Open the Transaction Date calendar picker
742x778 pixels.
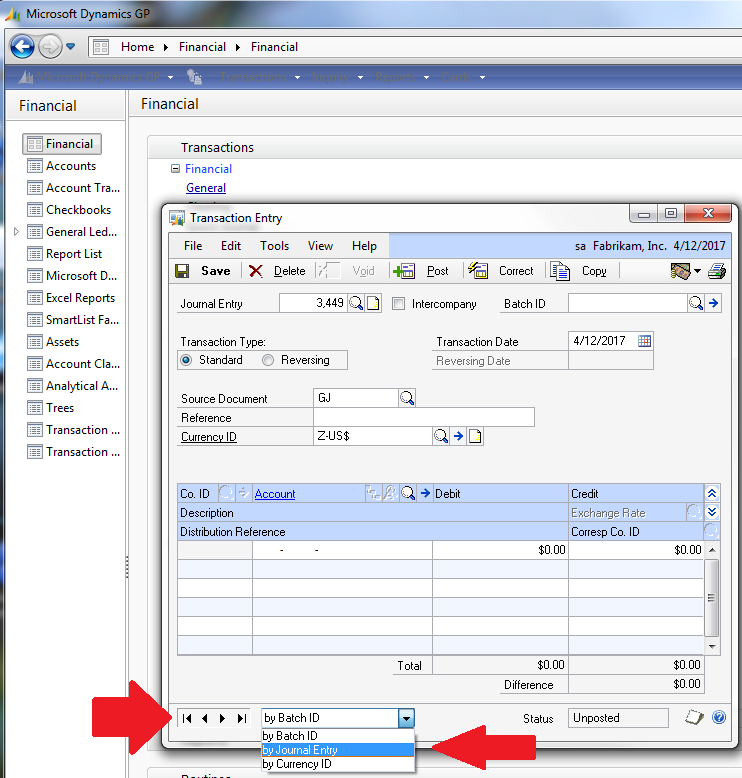[644, 341]
